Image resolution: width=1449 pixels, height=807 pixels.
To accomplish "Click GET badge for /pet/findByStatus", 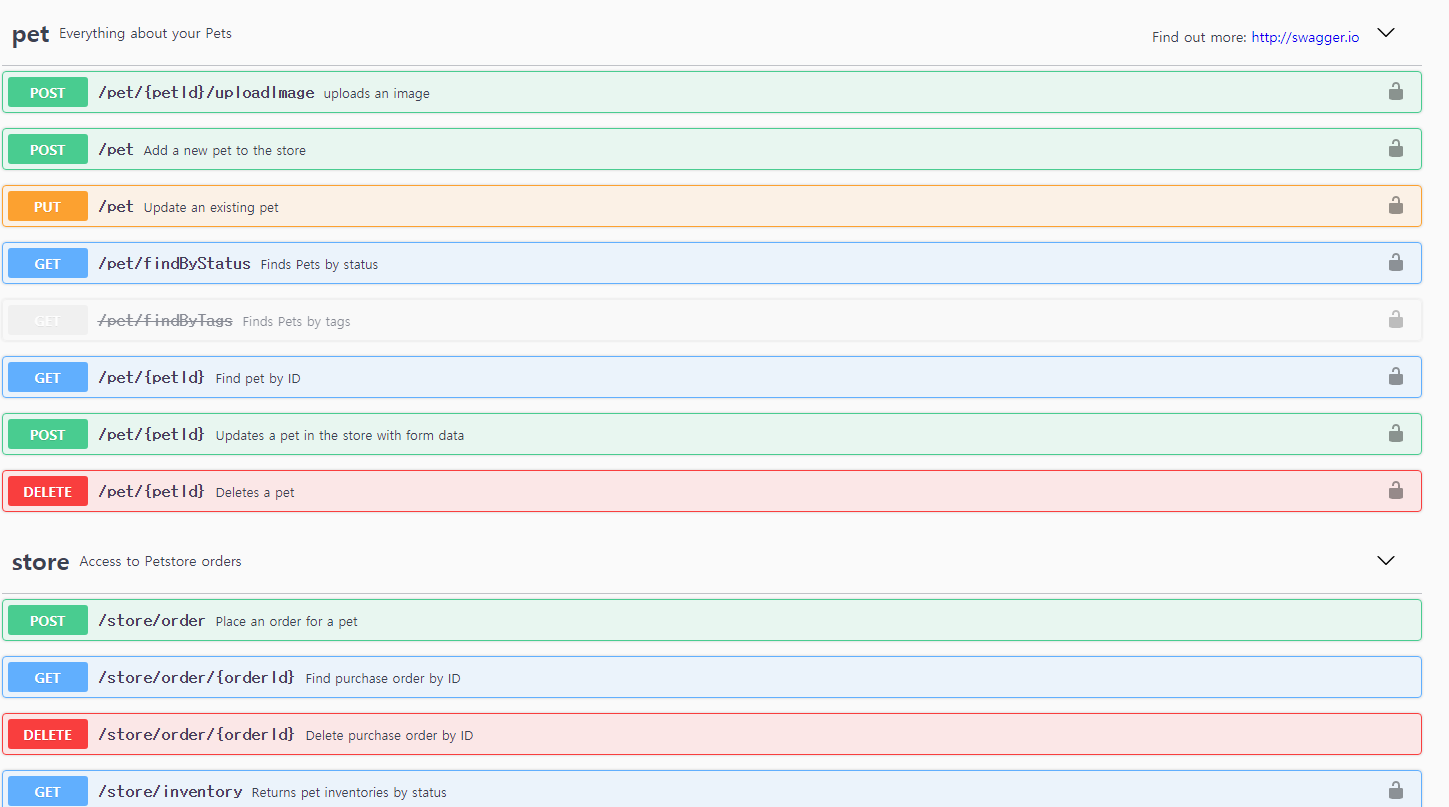I will pyautogui.click(x=48, y=263).
